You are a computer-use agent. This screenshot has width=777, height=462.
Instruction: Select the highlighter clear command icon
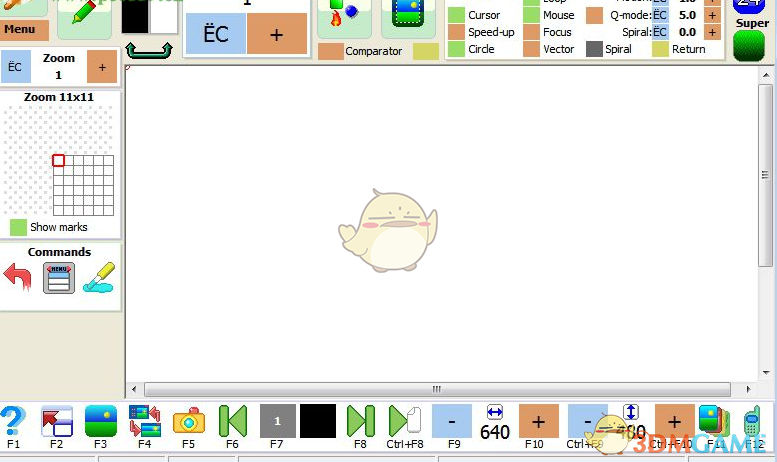pos(99,278)
